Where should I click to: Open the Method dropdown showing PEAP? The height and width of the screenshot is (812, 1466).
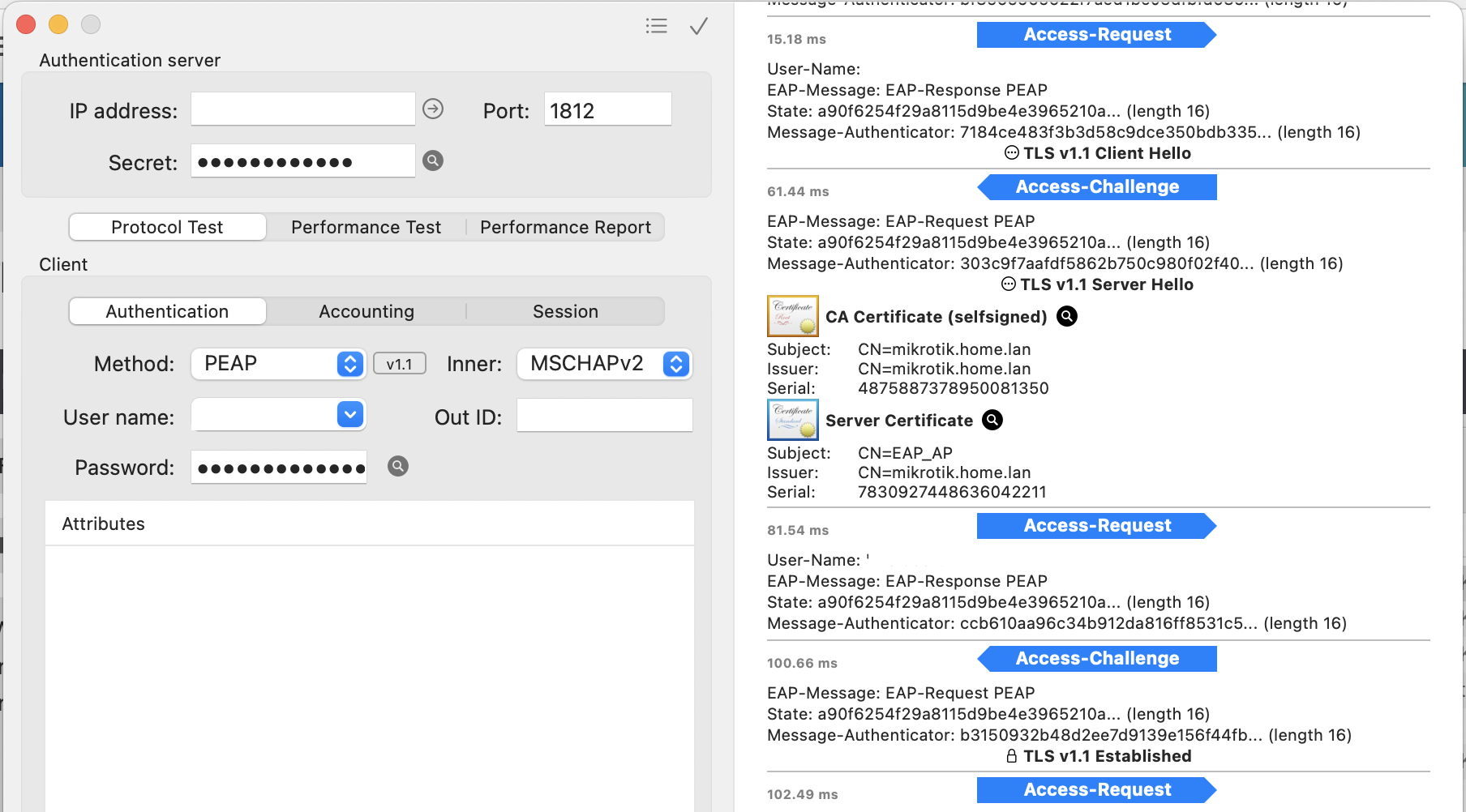click(279, 364)
